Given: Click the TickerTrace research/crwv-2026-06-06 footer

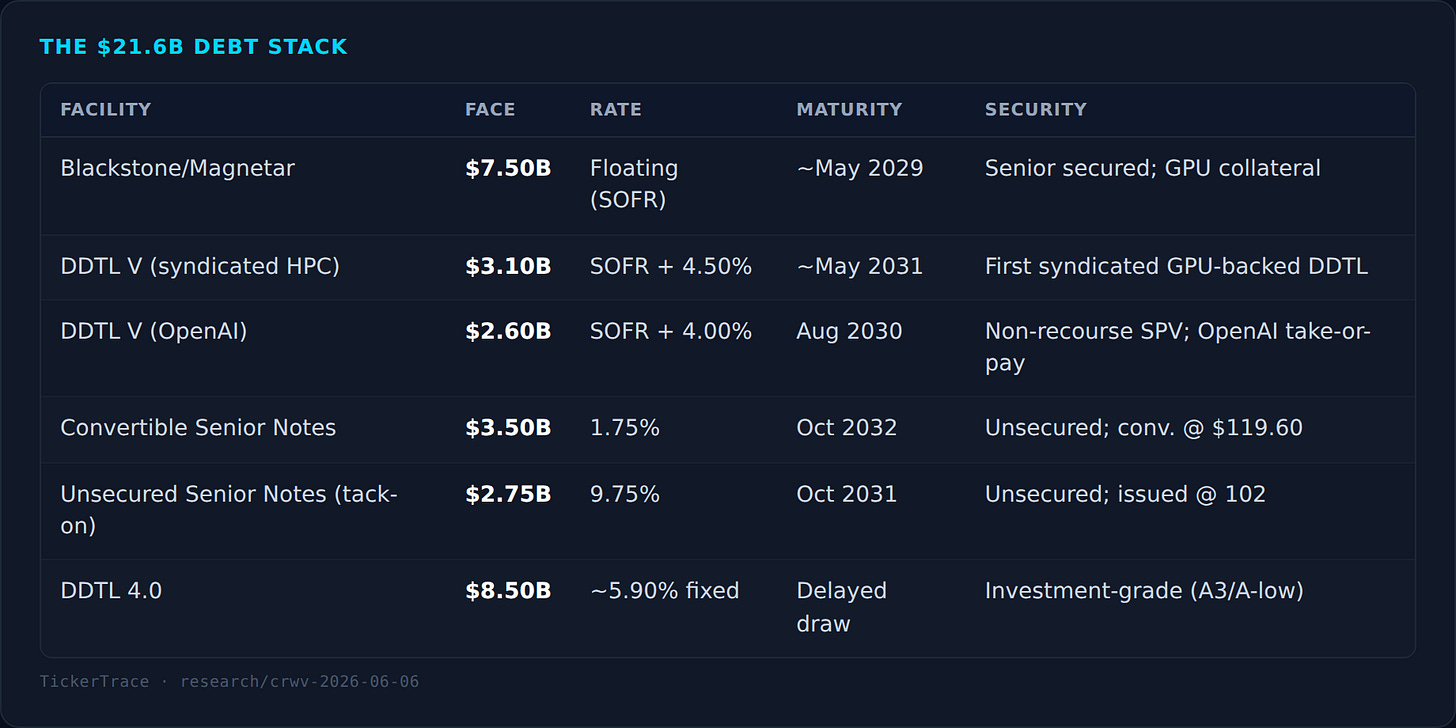Looking at the screenshot, I should tap(230, 682).
